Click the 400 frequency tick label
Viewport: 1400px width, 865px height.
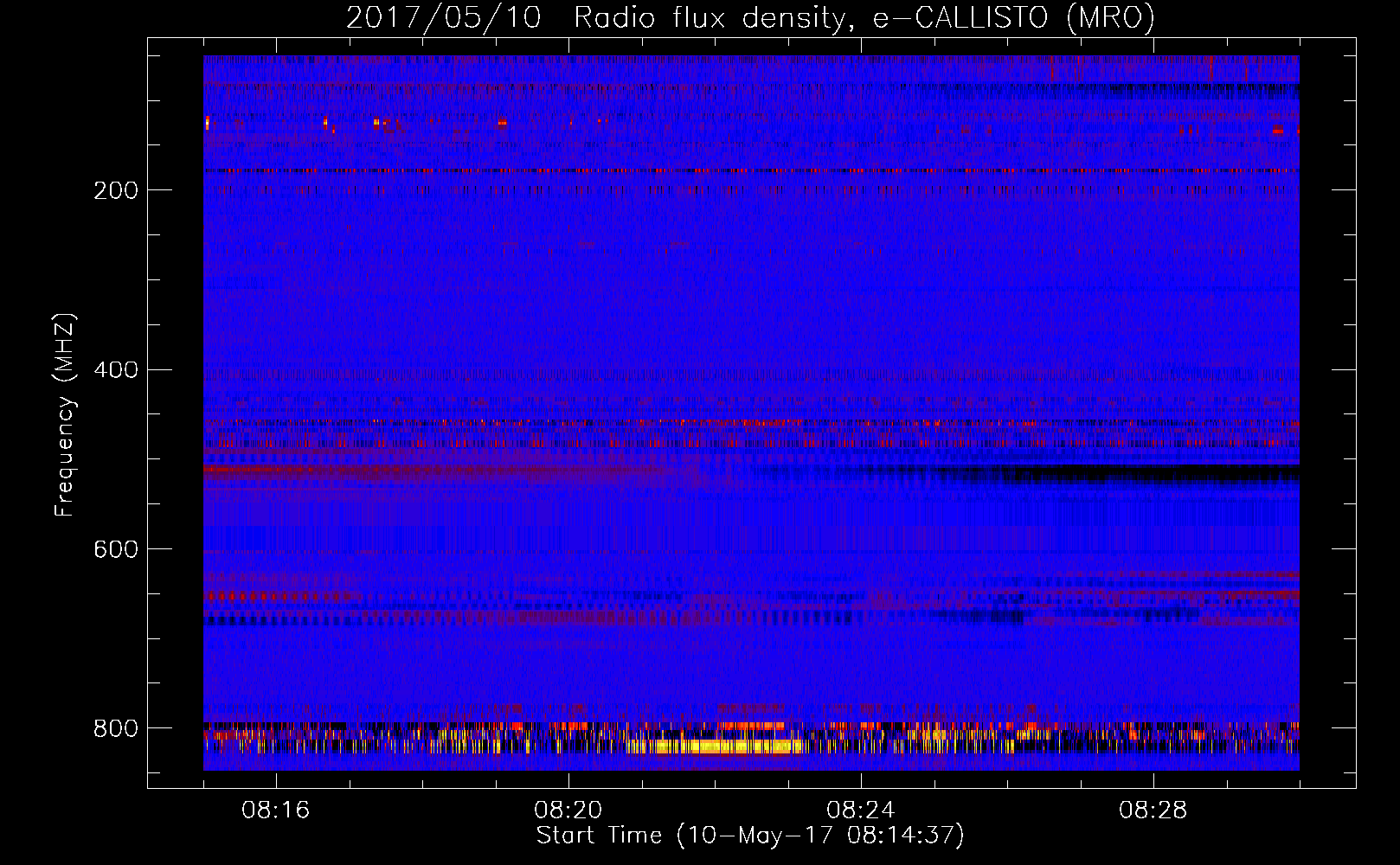[x=116, y=370]
